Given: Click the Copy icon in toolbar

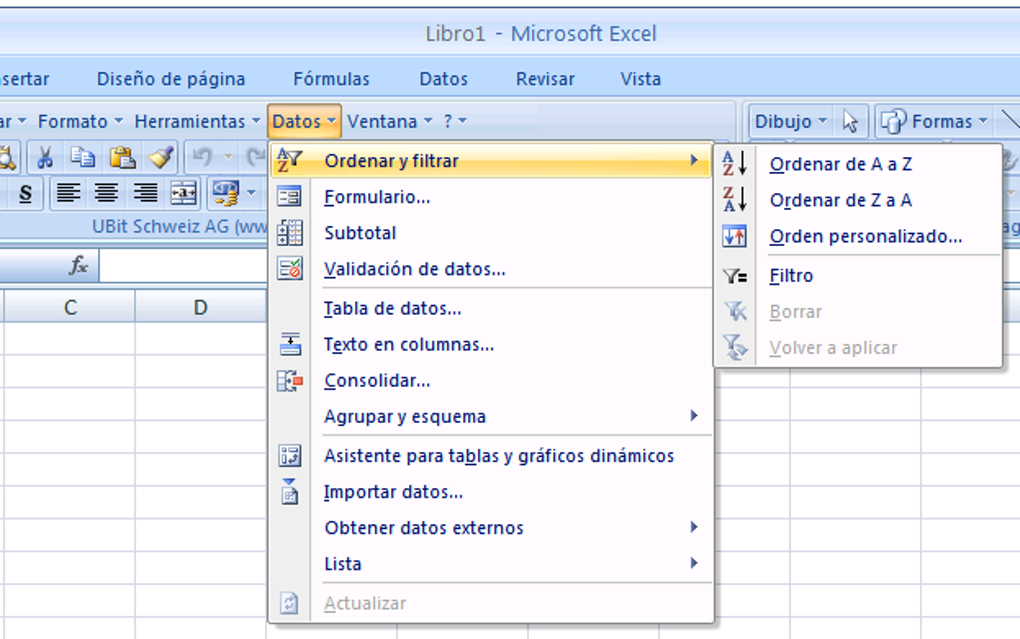Looking at the screenshot, I should [x=83, y=157].
